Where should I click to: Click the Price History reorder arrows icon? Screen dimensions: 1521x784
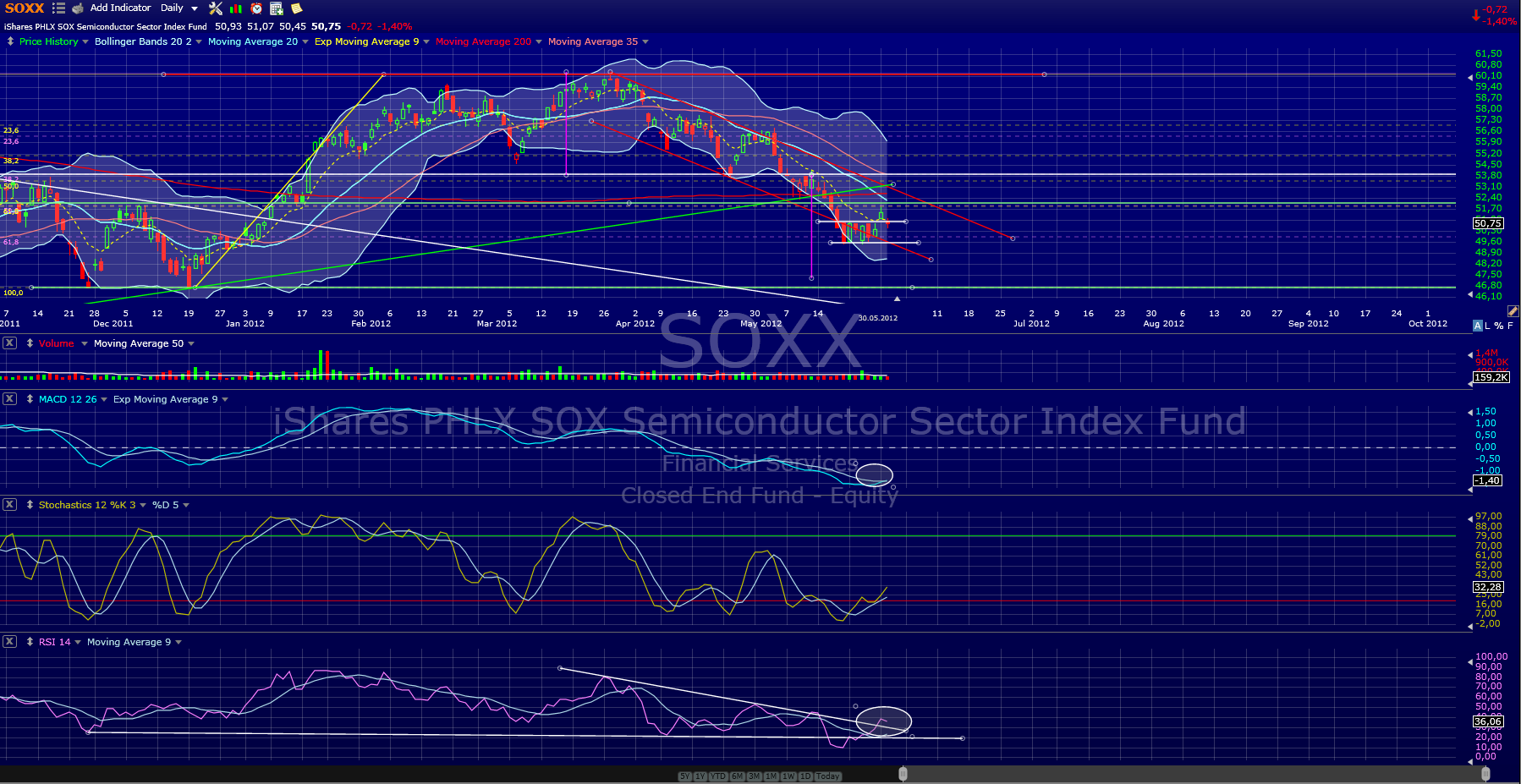click(10, 41)
